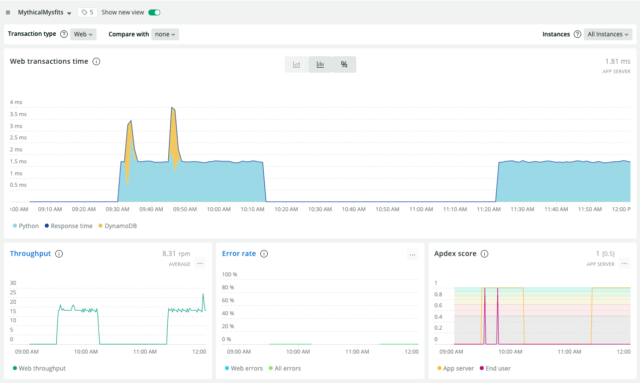Toggle the End user legend series
The image size is (640, 383).
[x=495, y=368]
